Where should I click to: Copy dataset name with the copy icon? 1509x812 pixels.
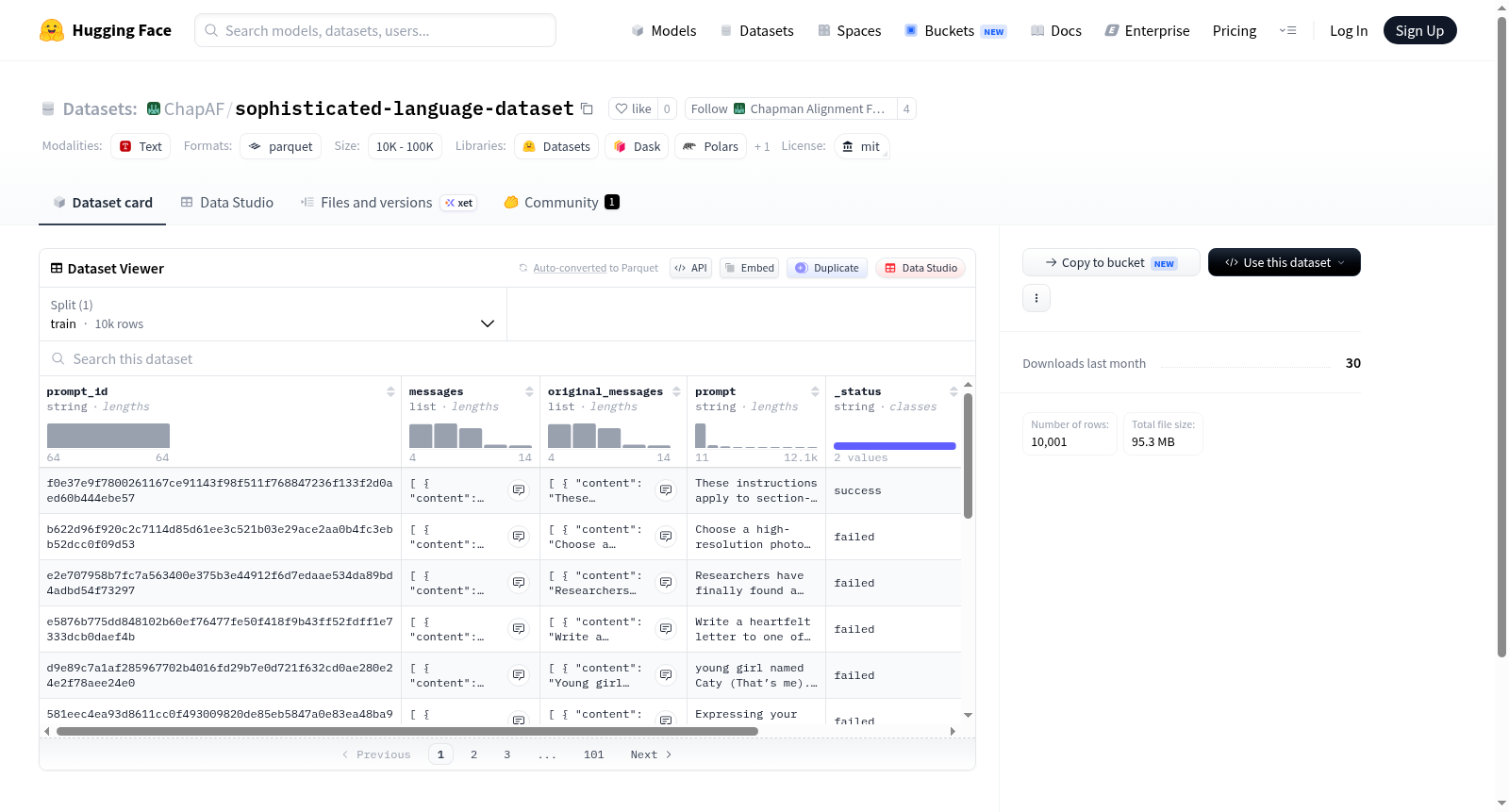tap(587, 108)
